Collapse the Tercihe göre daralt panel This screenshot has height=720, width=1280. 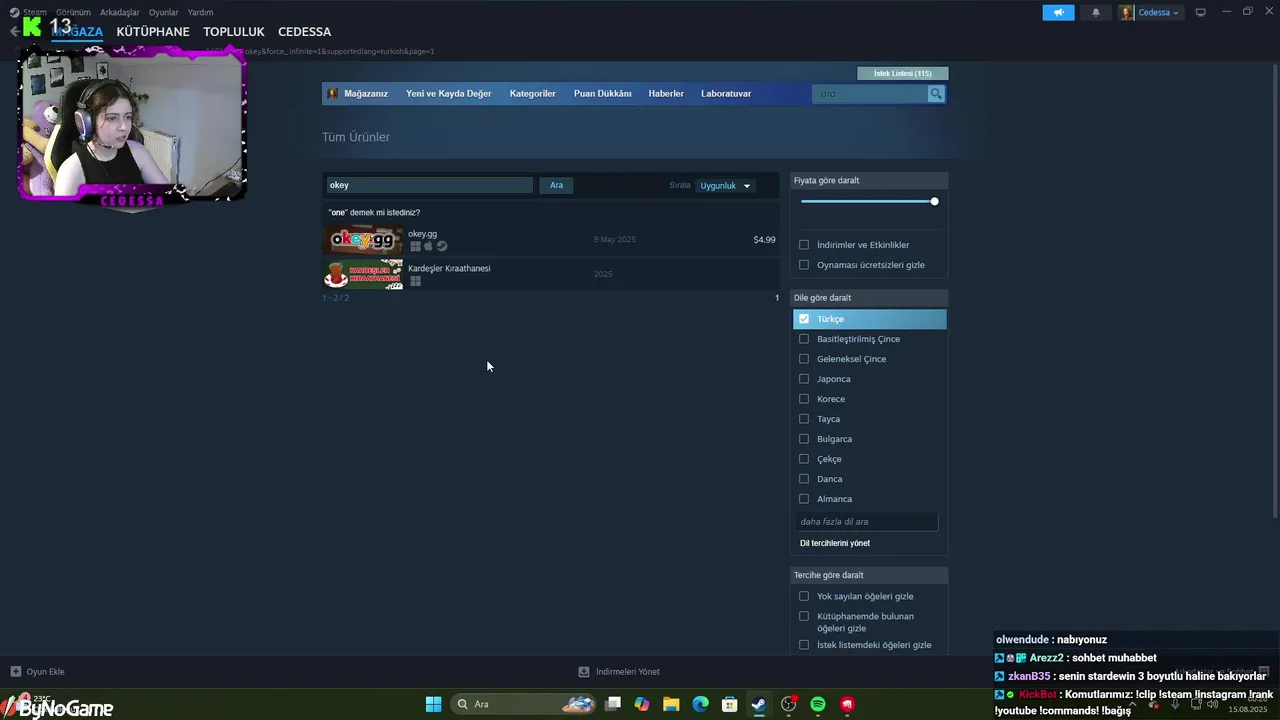tap(869, 575)
